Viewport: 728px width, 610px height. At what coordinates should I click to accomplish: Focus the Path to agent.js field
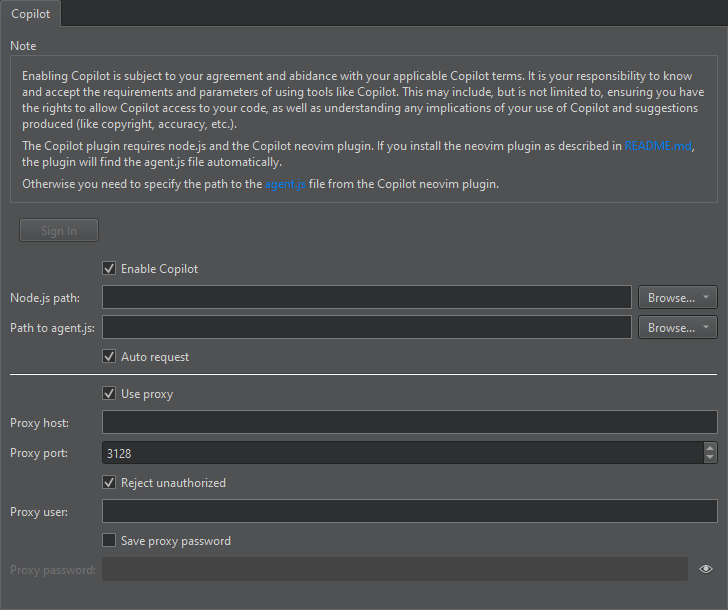[x=366, y=328]
